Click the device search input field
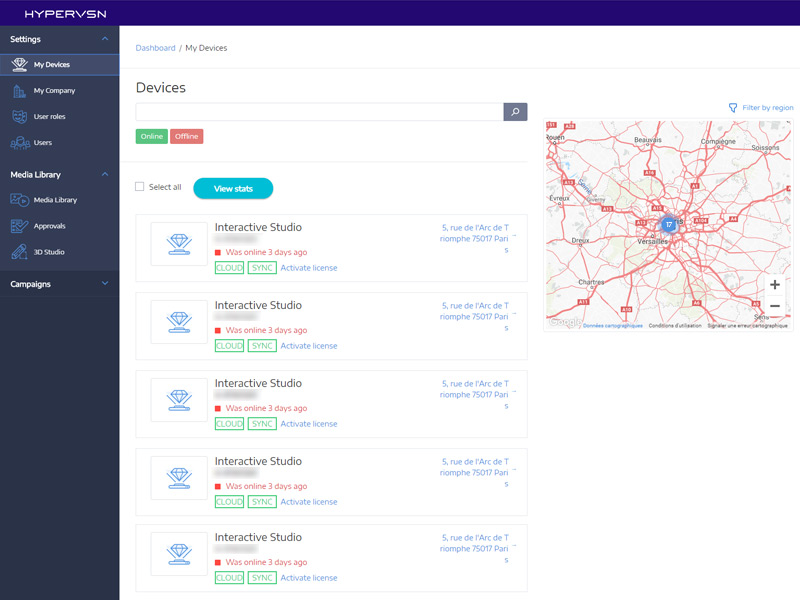The height and width of the screenshot is (600, 800). click(x=319, y=112)
